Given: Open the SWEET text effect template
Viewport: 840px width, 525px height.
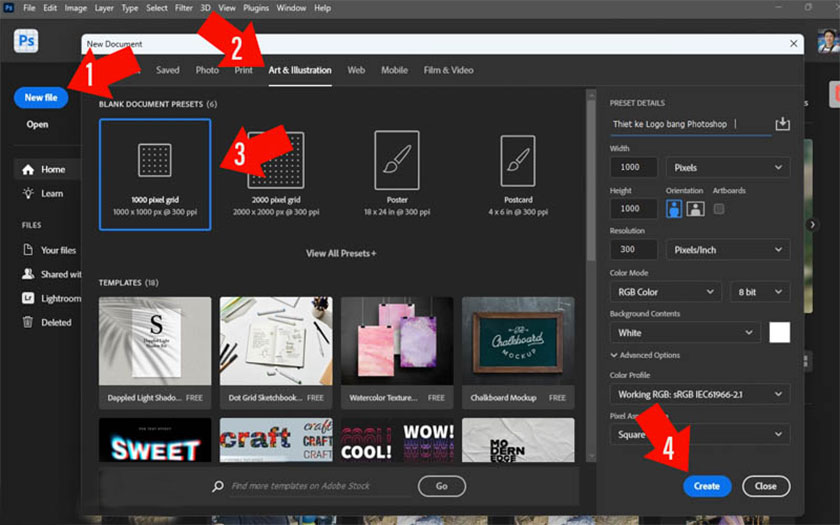Looking at the screenshot, I should 155,440.
